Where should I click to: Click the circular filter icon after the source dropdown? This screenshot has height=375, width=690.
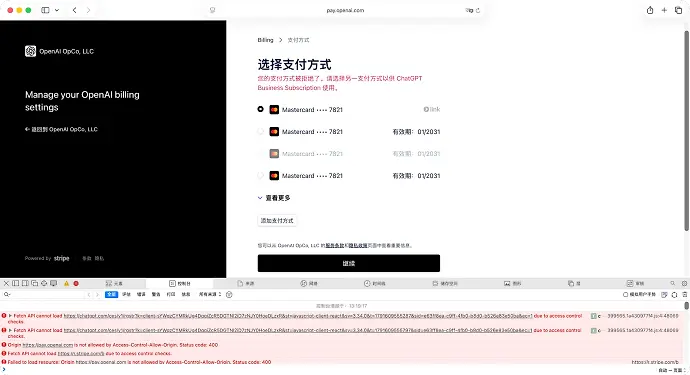coord(229,294)
